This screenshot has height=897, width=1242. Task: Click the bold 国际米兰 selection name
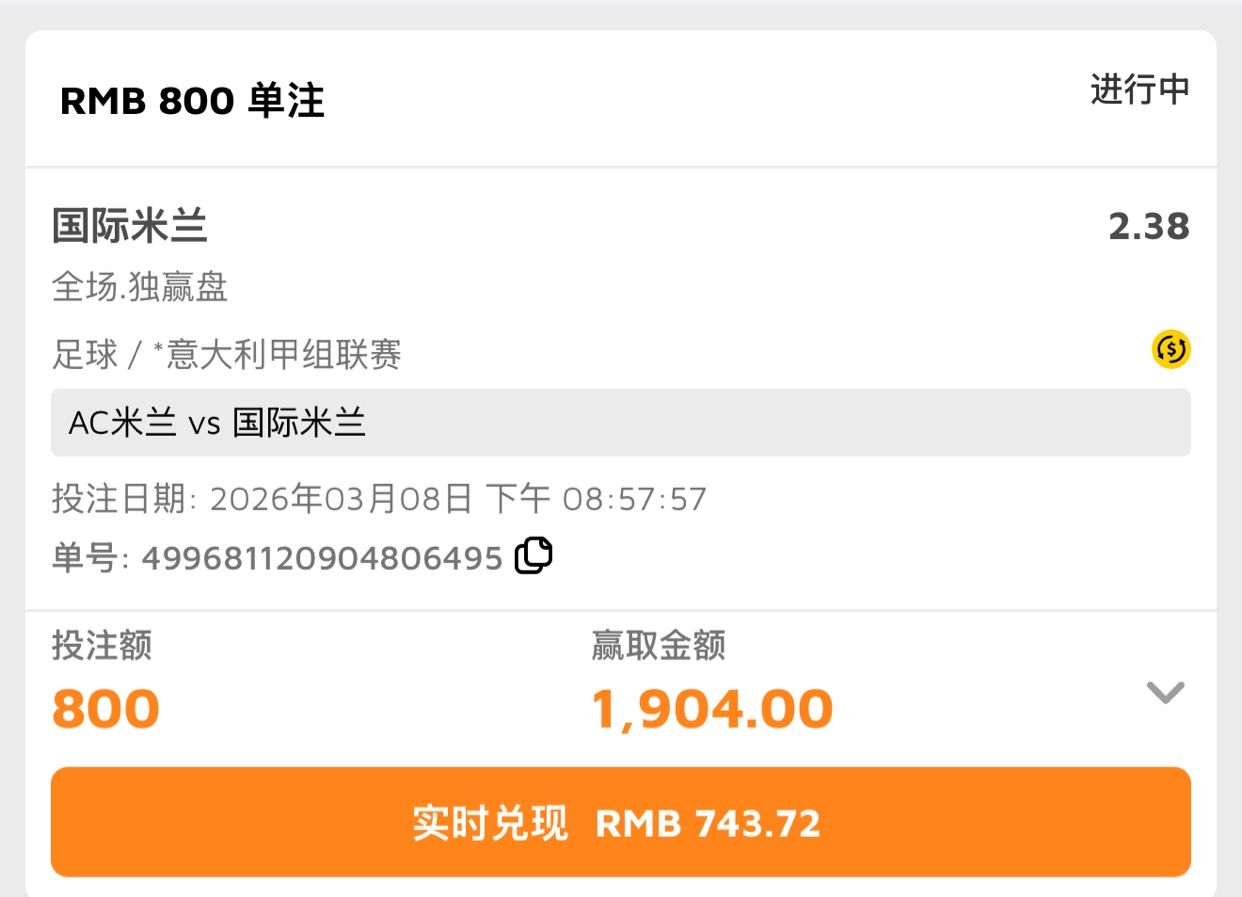pos(130,227)
